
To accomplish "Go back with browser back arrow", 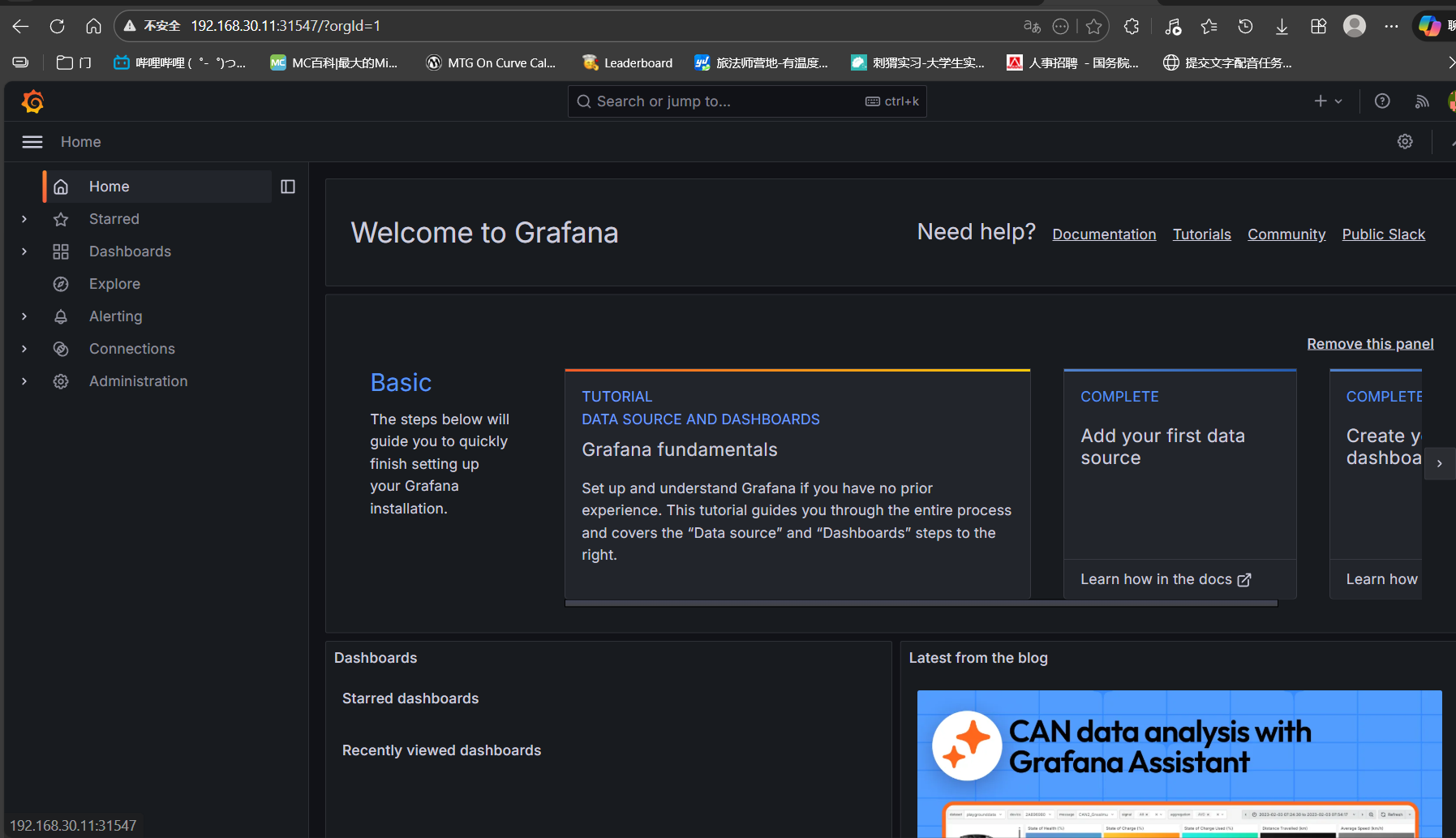I will coord(21,26).
